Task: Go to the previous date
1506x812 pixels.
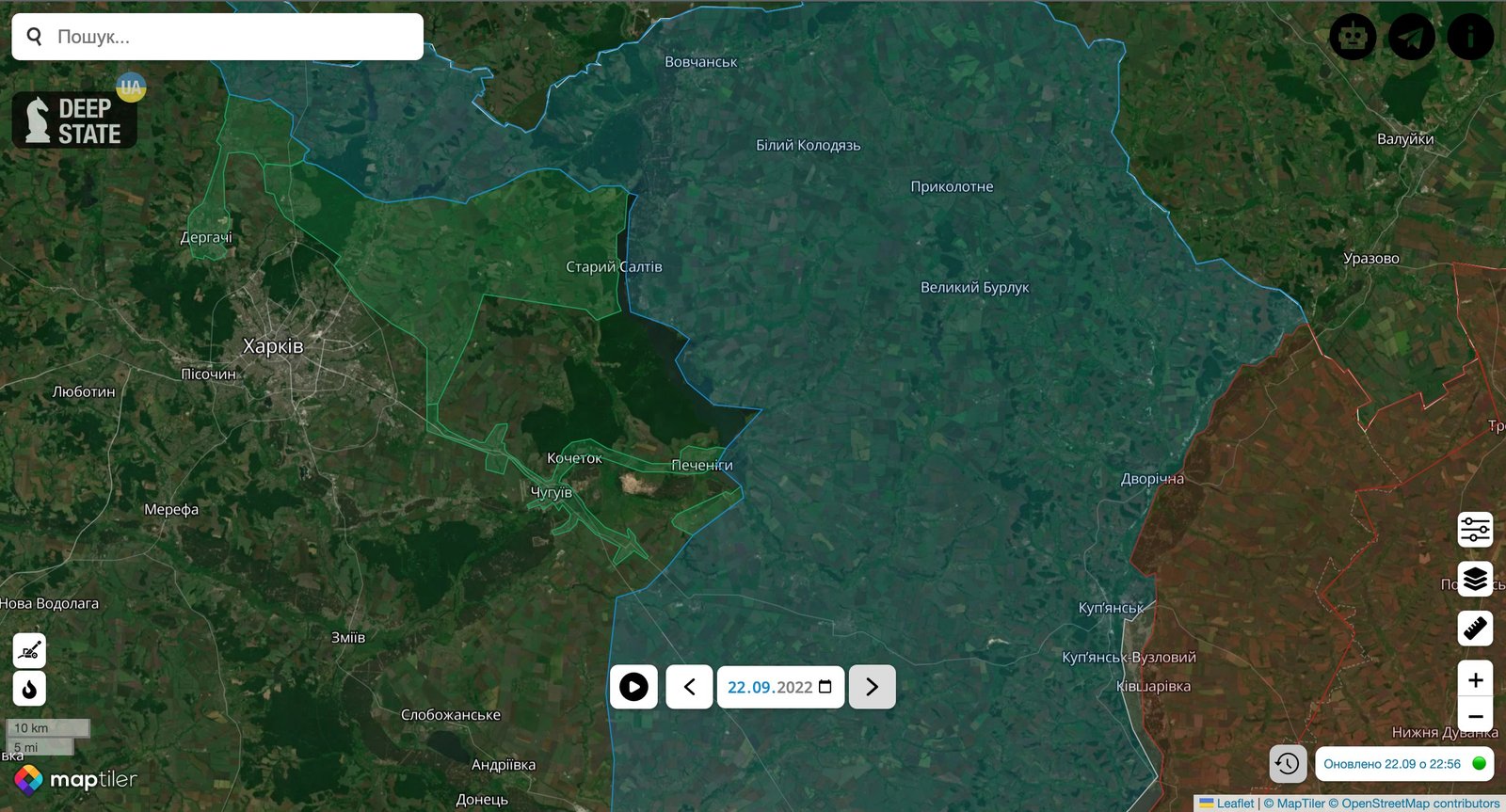Action: pos(689,687)
